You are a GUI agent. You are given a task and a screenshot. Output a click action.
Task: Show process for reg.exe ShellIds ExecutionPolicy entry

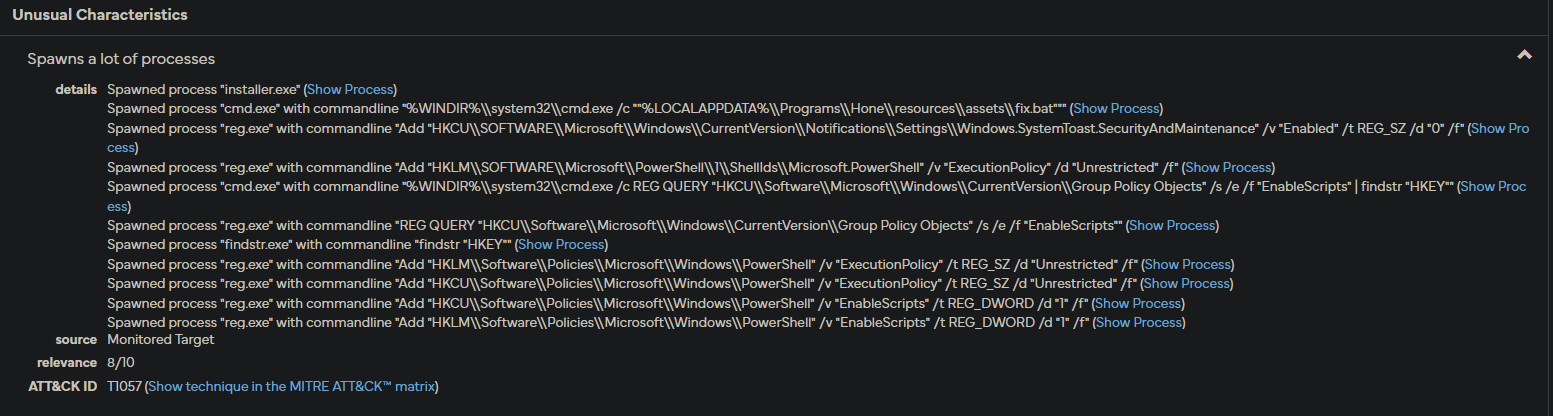[1227, 167]
